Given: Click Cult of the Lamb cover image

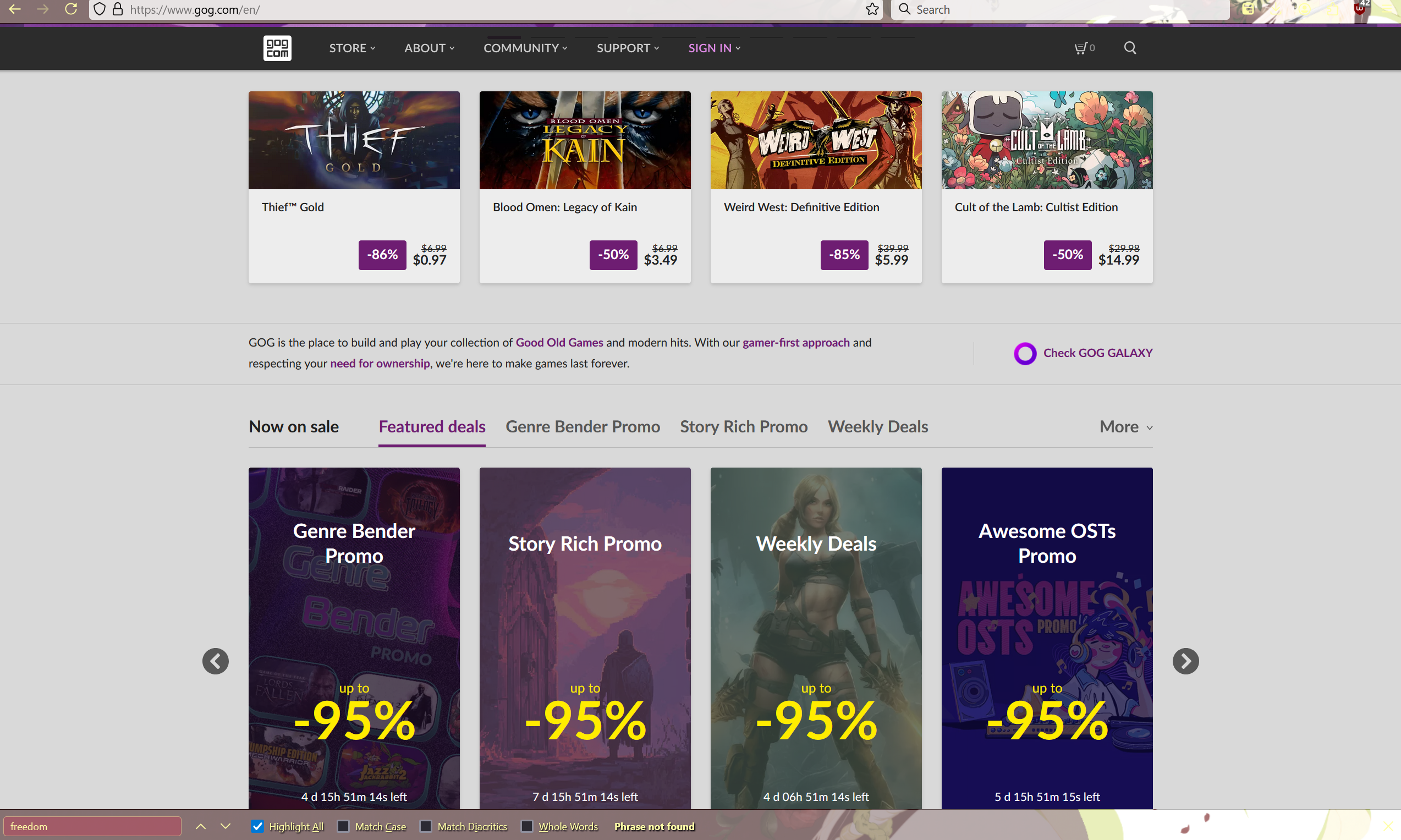Looking at the screenshot, I should point(1047,140).
